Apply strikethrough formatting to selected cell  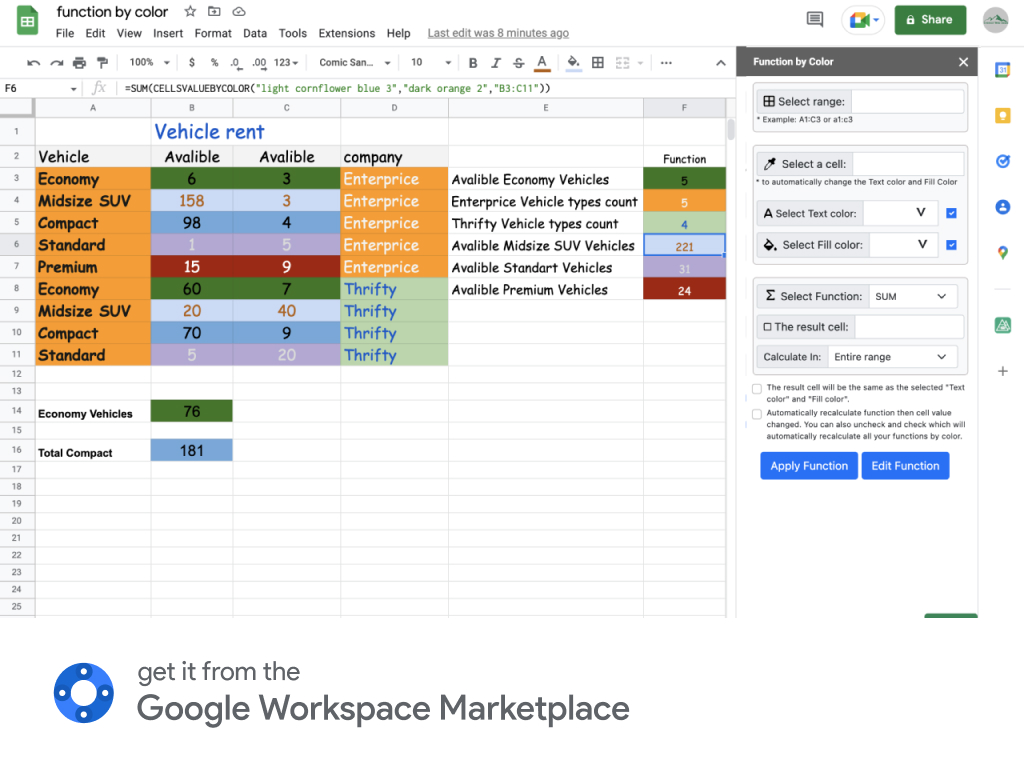(518, 62)
